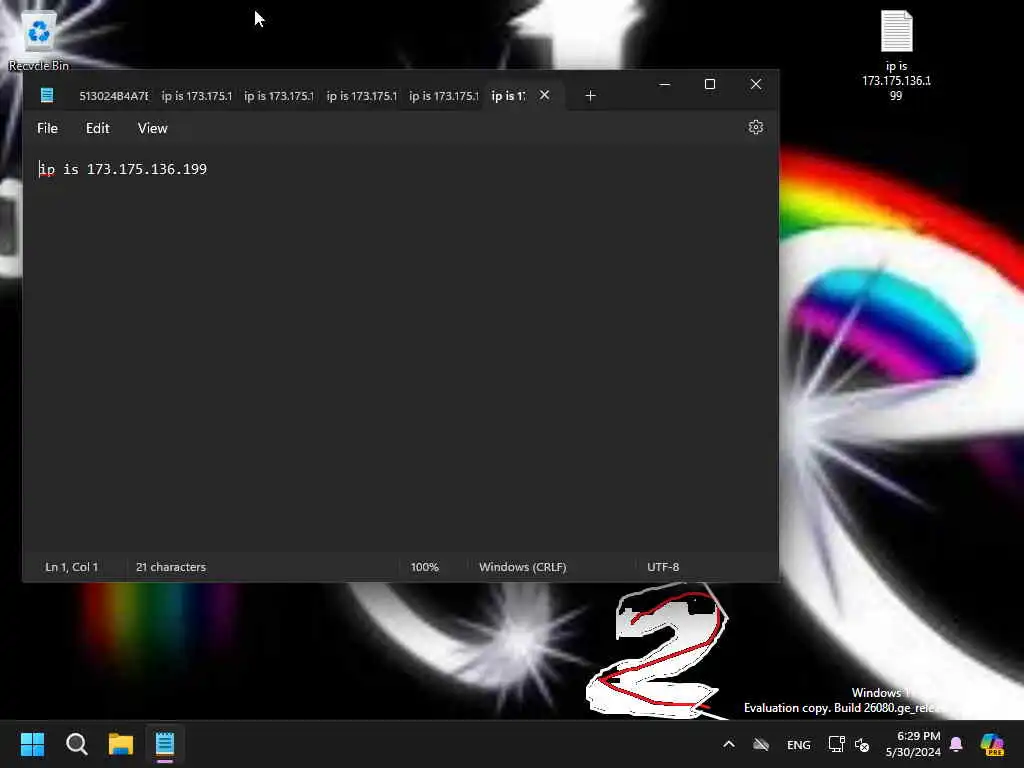Click the network display tray icon
The width and height of the screenshot is (1024, 768).
pyautogui.click(x=836, y=744)
